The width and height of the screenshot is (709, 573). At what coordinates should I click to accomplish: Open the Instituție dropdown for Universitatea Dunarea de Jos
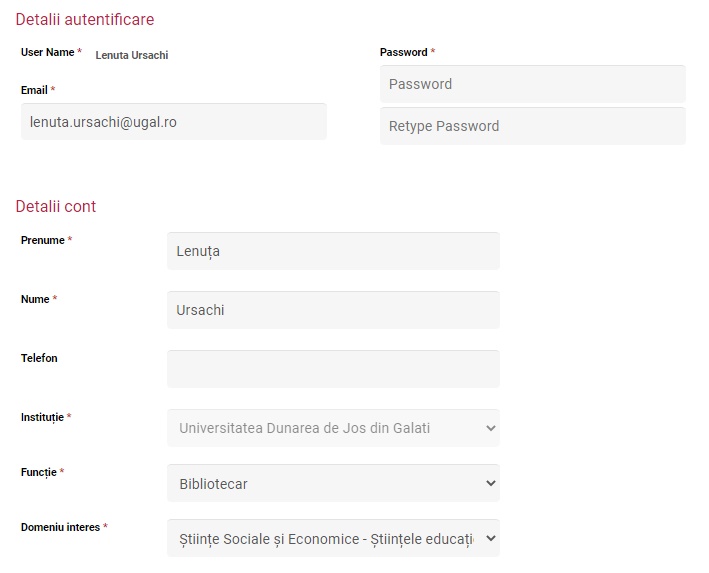(x=333, y=428)
